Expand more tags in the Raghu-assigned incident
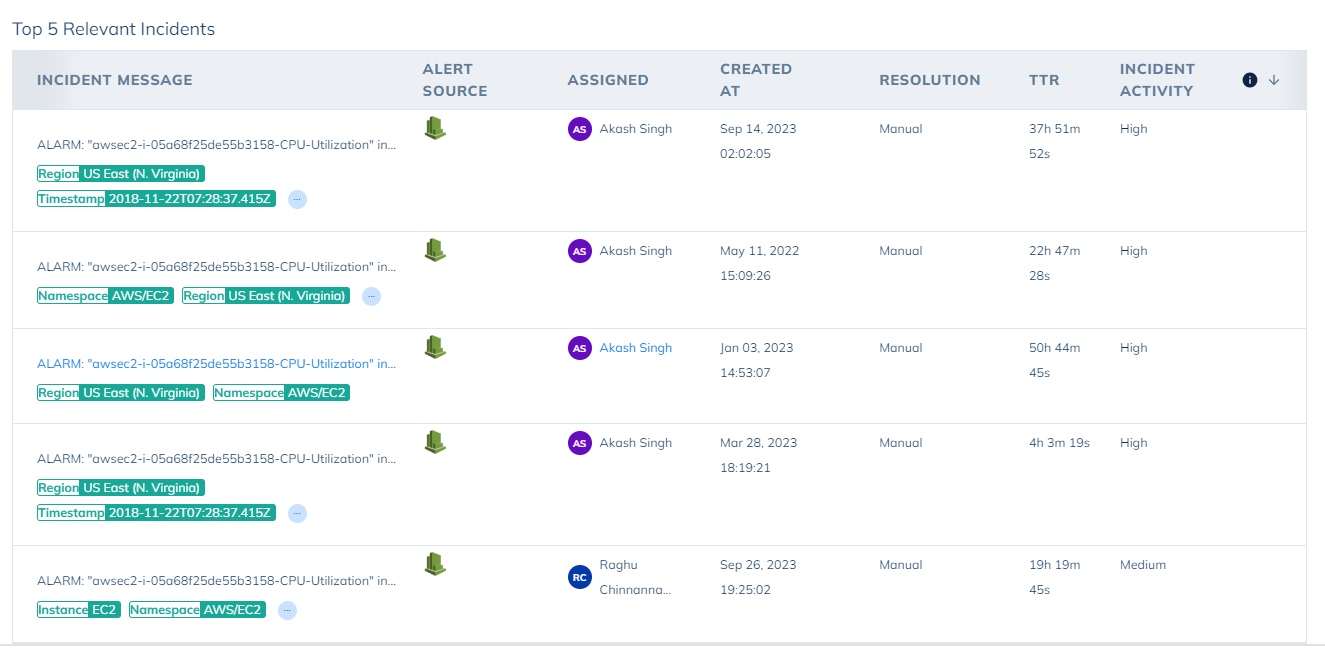Screen dimensions: 1325x662 (287, 610)
